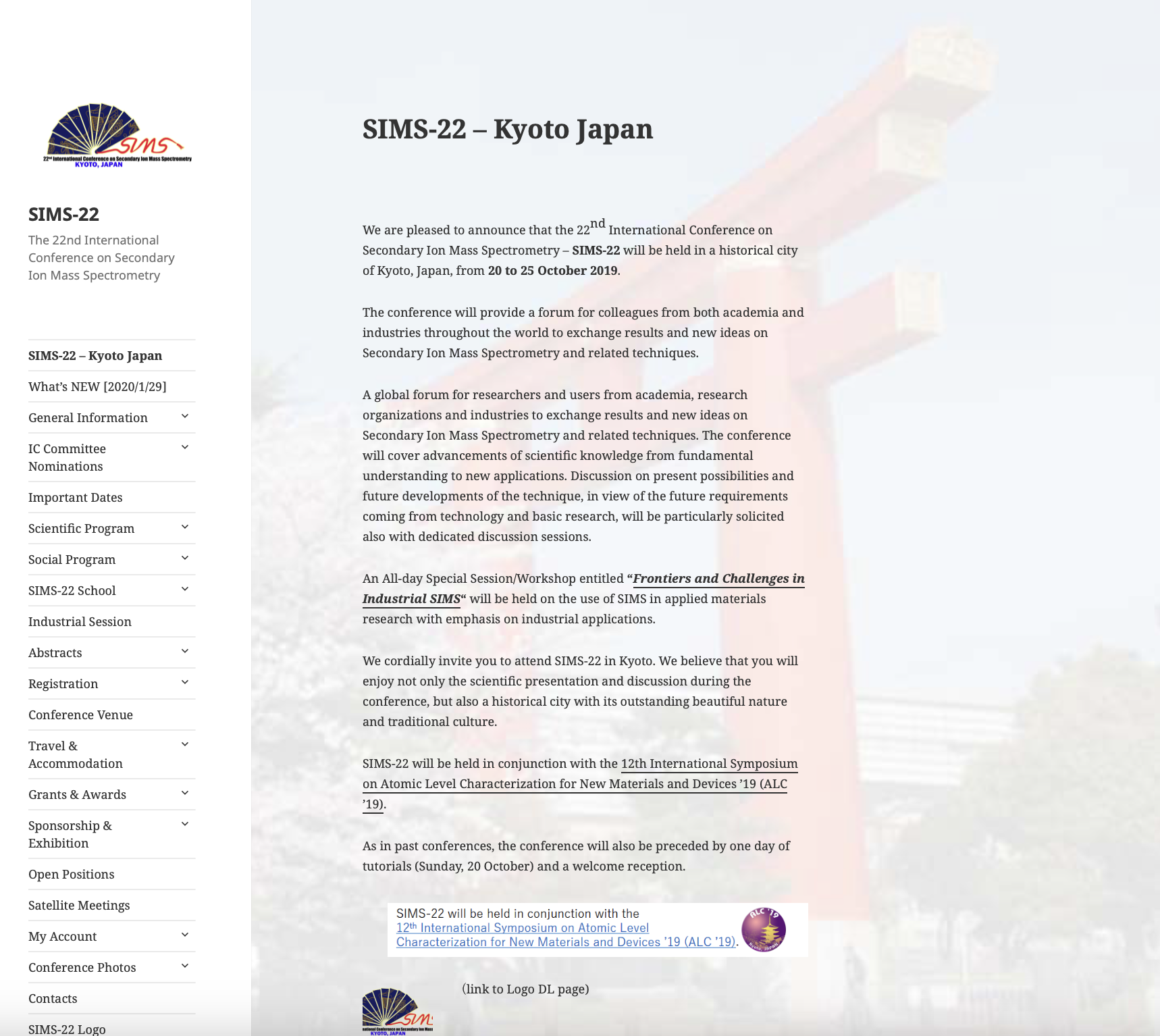The image size is (1160, 1036).
Task: Open the General Information menu item
Action: [88, 418]
